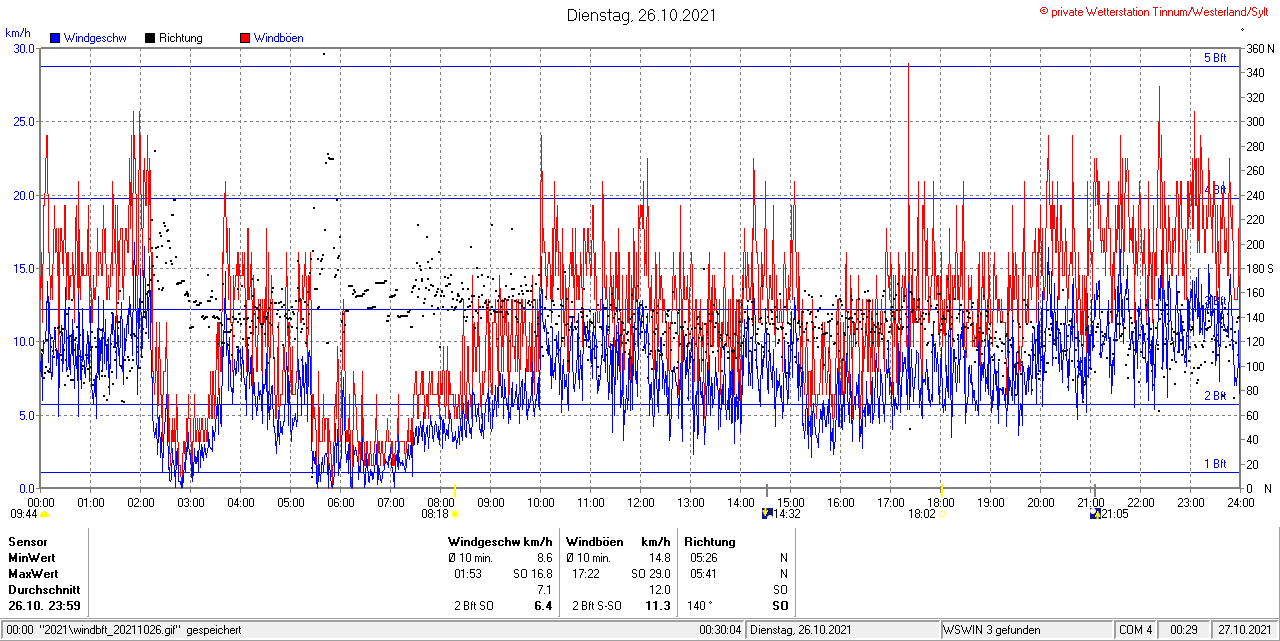Screen dimensions: 1280x641
Task: Click the status bar "windbft_20211026.gif gespeichert" message
Action: pyautogui.click(x=140, y=630)
